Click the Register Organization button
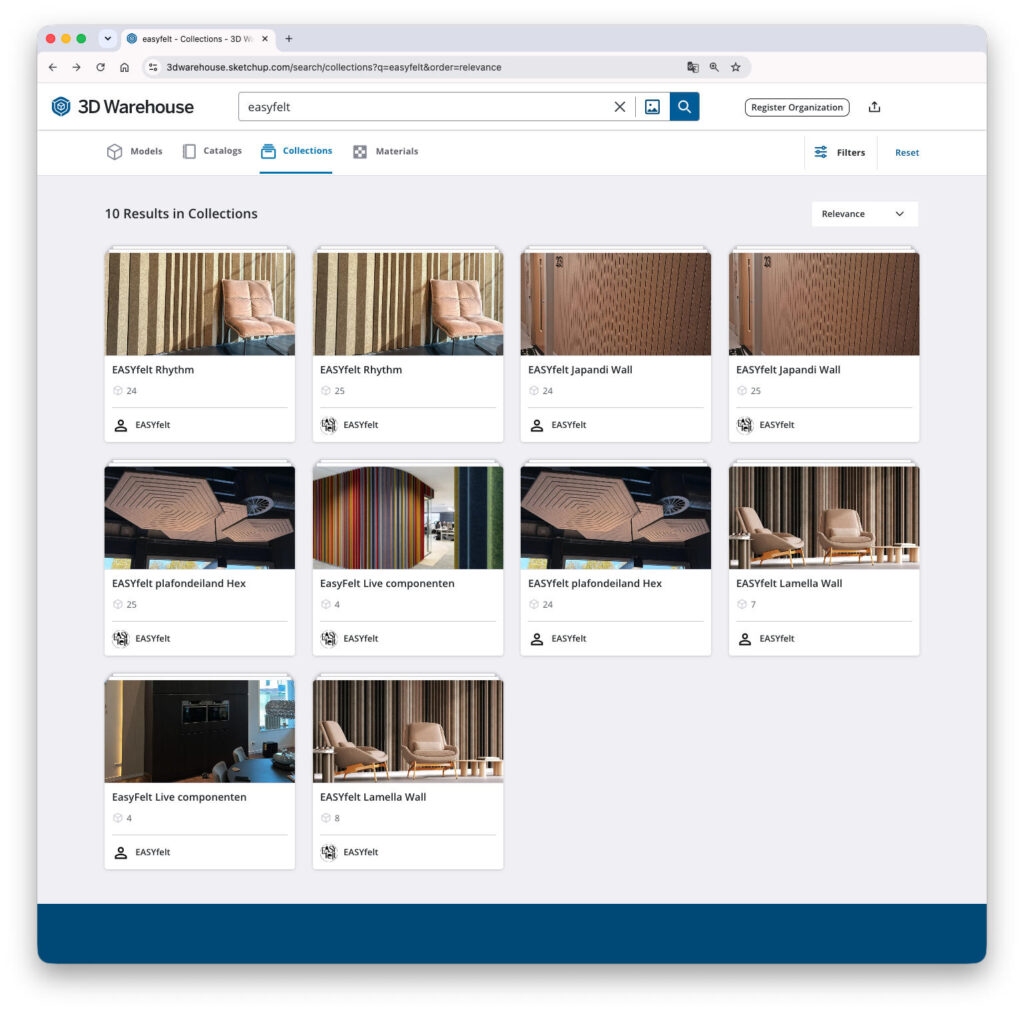This screenshot has height=1013, width=1024. 797,107
